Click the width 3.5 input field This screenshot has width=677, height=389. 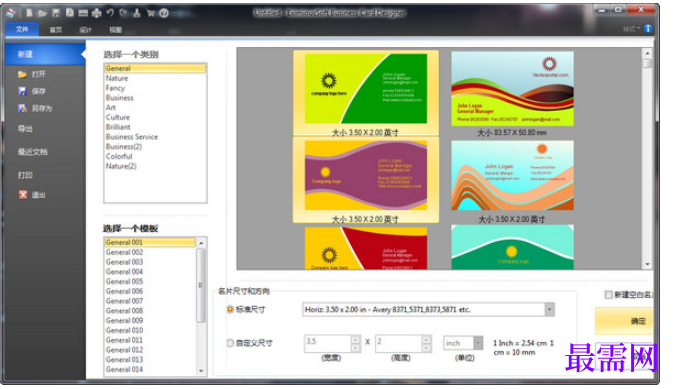[328, 343]
